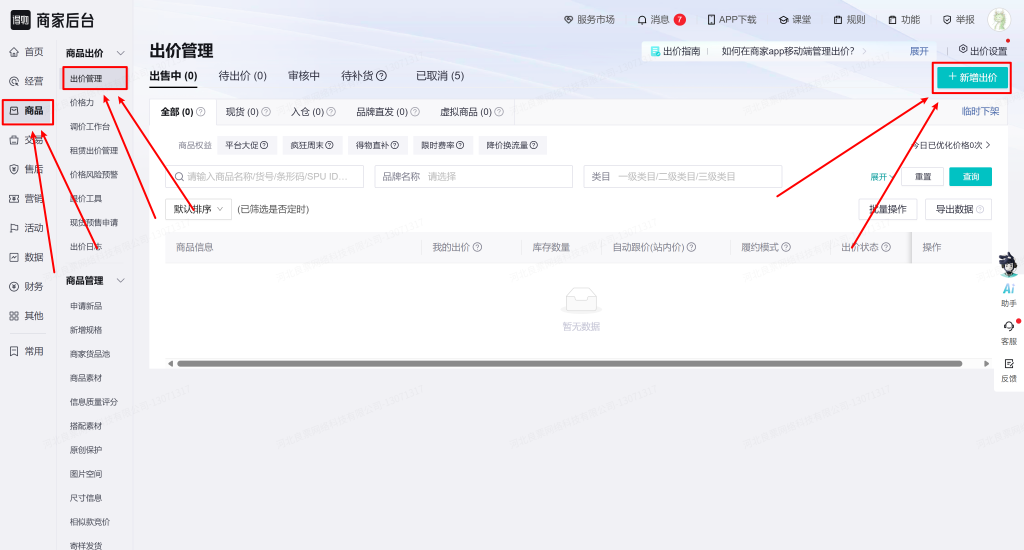Image resolution: width=1024 pixels, height=550 pixels.
Task: Switch to the 已取消 (5) tab
Action: (x=440, y=76)
